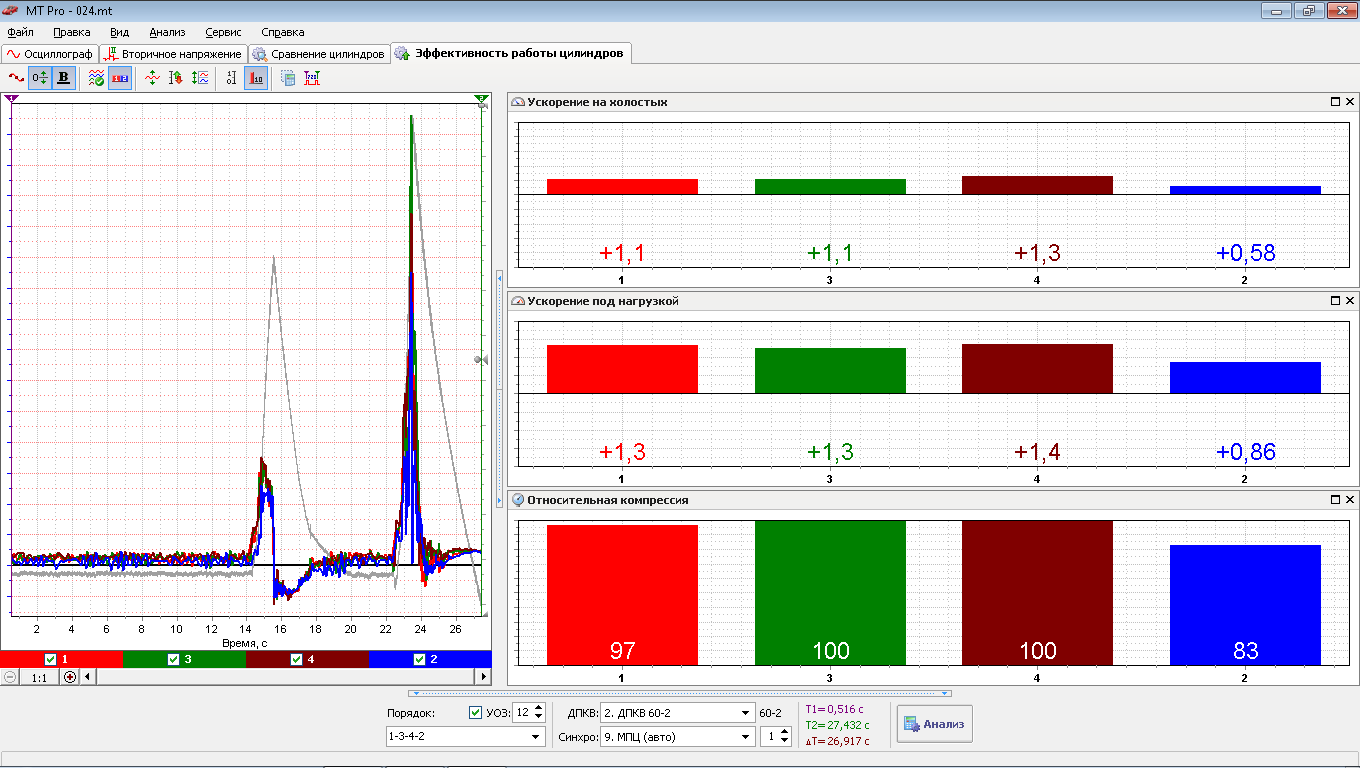Image resolution: width=1360 pixels, height=768 pixels.
Task: Click the T1=0,516 c readout
Action: pyautogui.click(x=837, y=709)
